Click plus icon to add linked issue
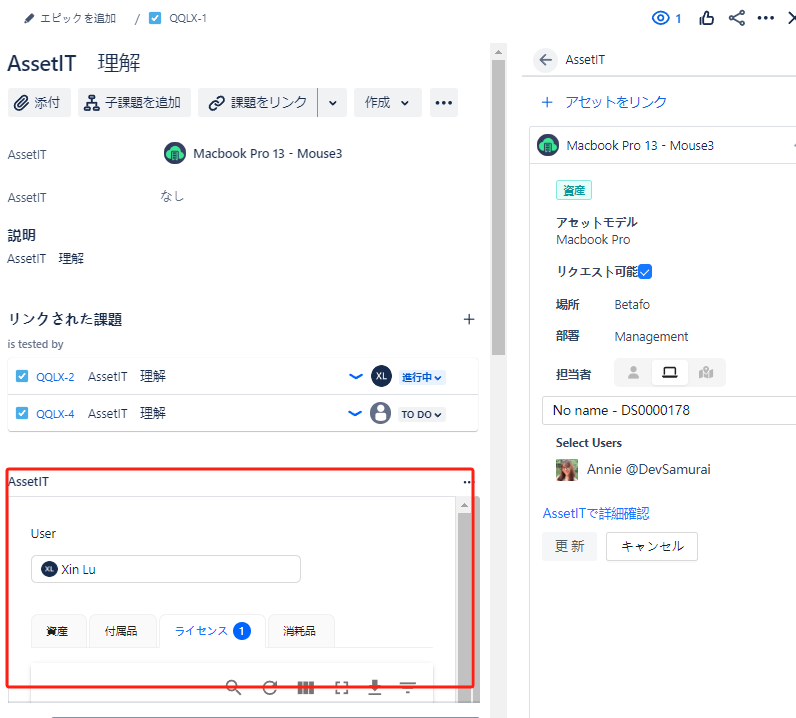Viewport: 796px width, 718px height. click(x=469, y=319)
